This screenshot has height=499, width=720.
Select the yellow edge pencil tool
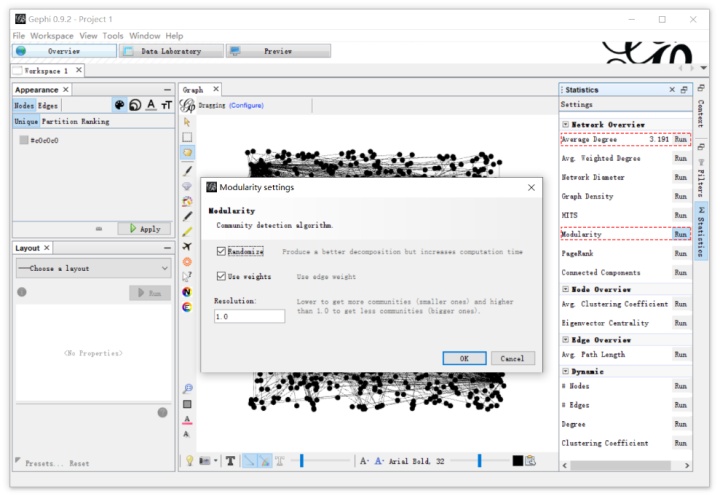[187, 231]
